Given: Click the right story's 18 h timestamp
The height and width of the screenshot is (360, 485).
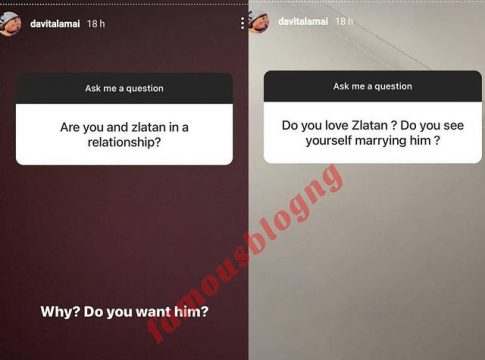Looking at the screenshot, I should click(x=344, y=21).
